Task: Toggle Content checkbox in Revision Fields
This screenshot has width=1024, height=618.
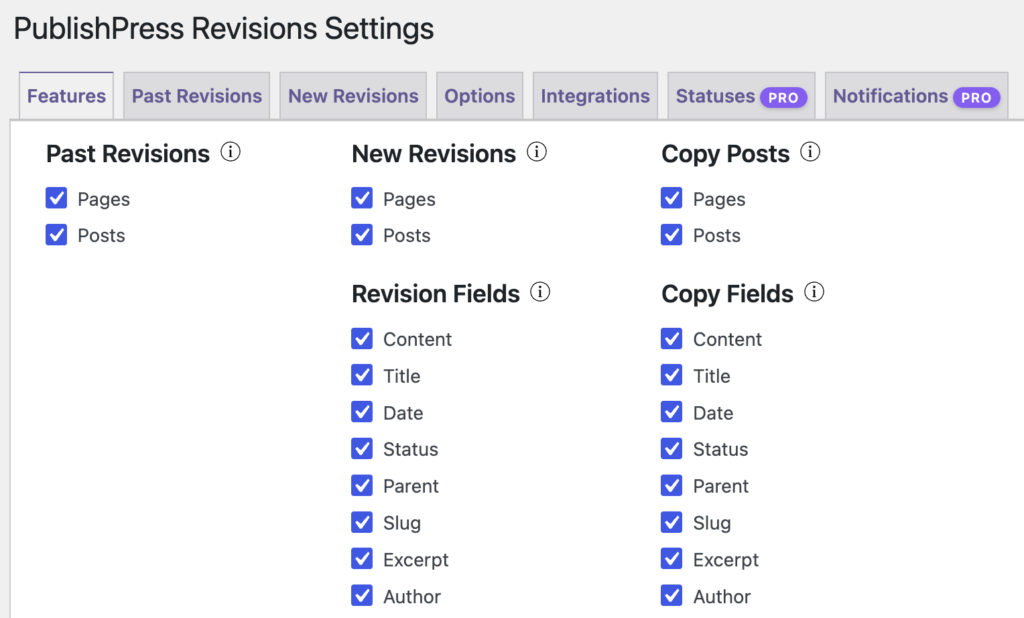Action: coord(362,338)
